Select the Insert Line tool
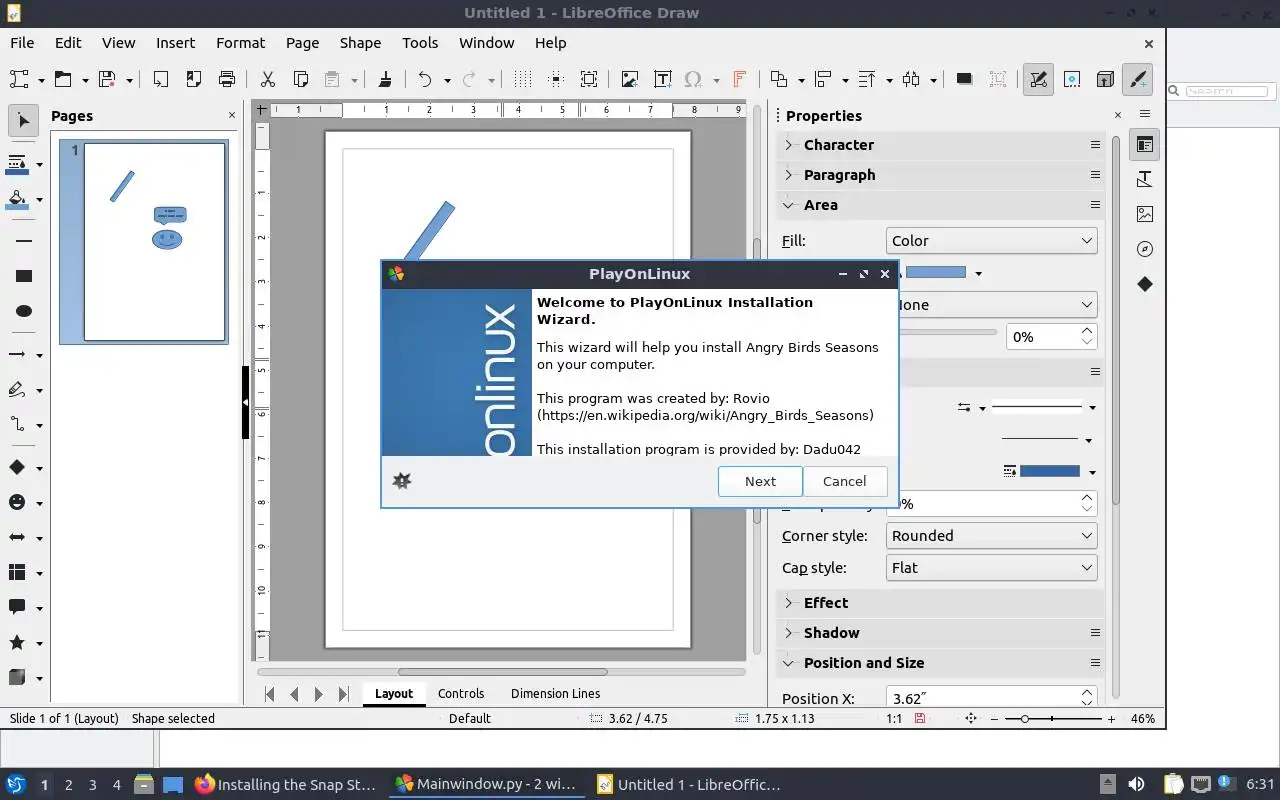 click(24, 241)
